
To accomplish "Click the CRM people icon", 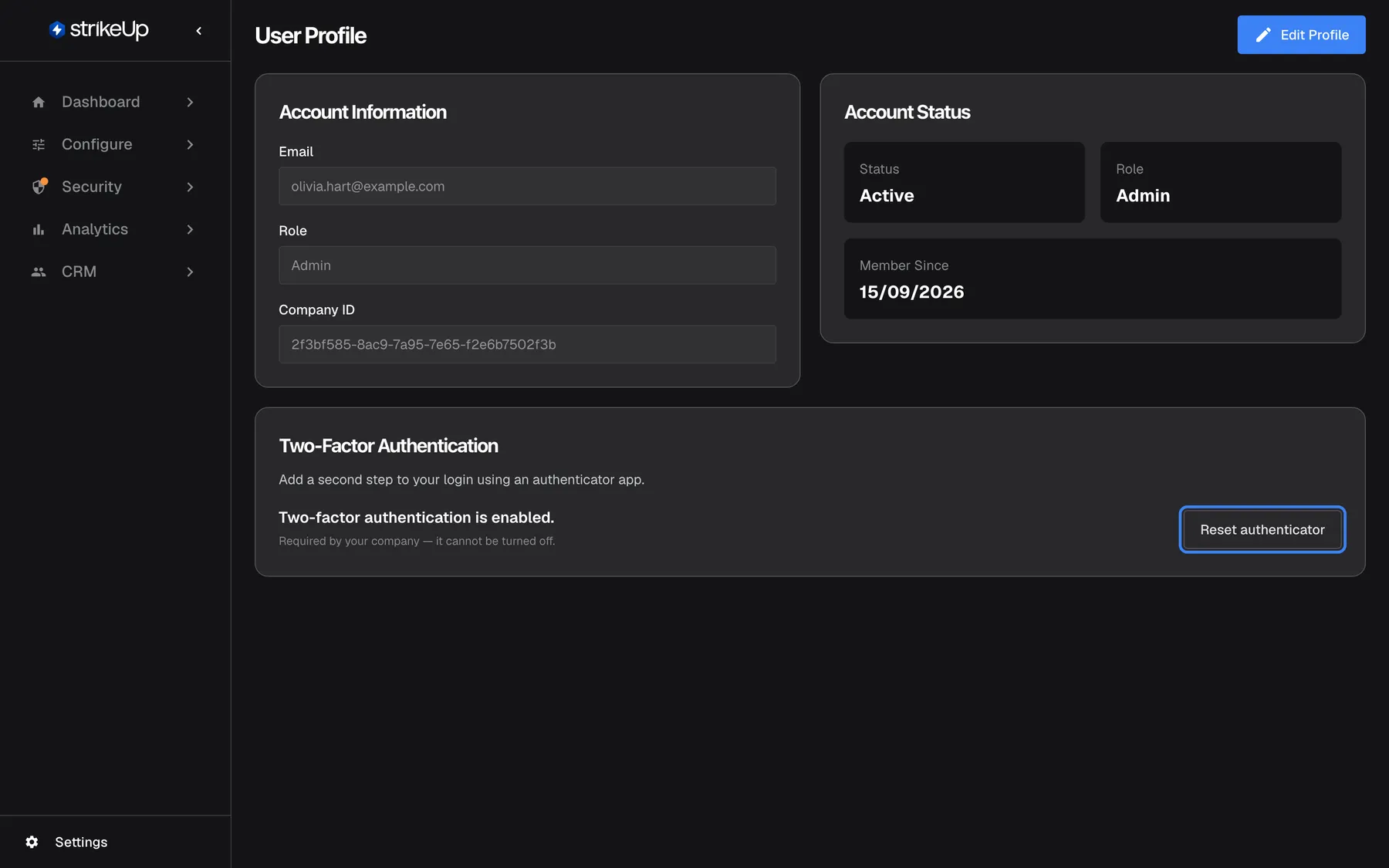I will point(39,272).
